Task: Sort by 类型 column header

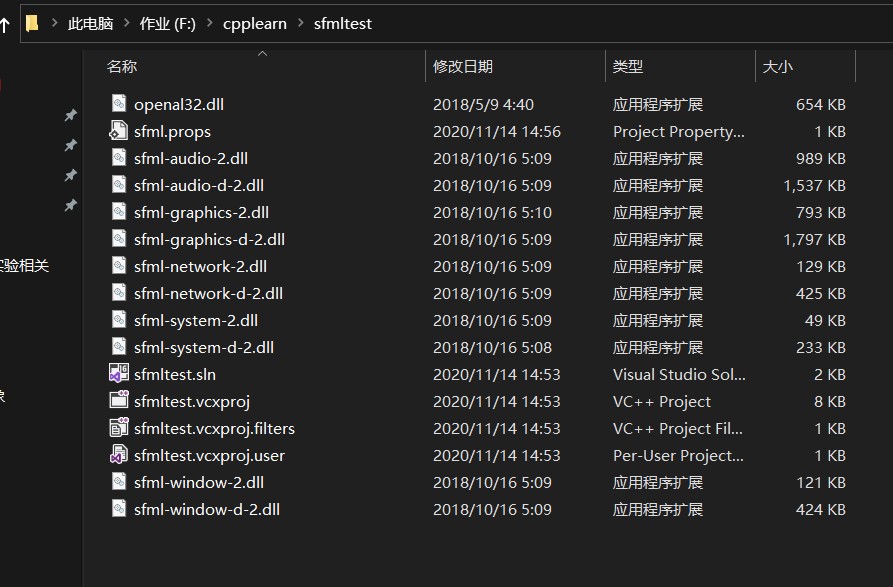Action: (628, 67)
